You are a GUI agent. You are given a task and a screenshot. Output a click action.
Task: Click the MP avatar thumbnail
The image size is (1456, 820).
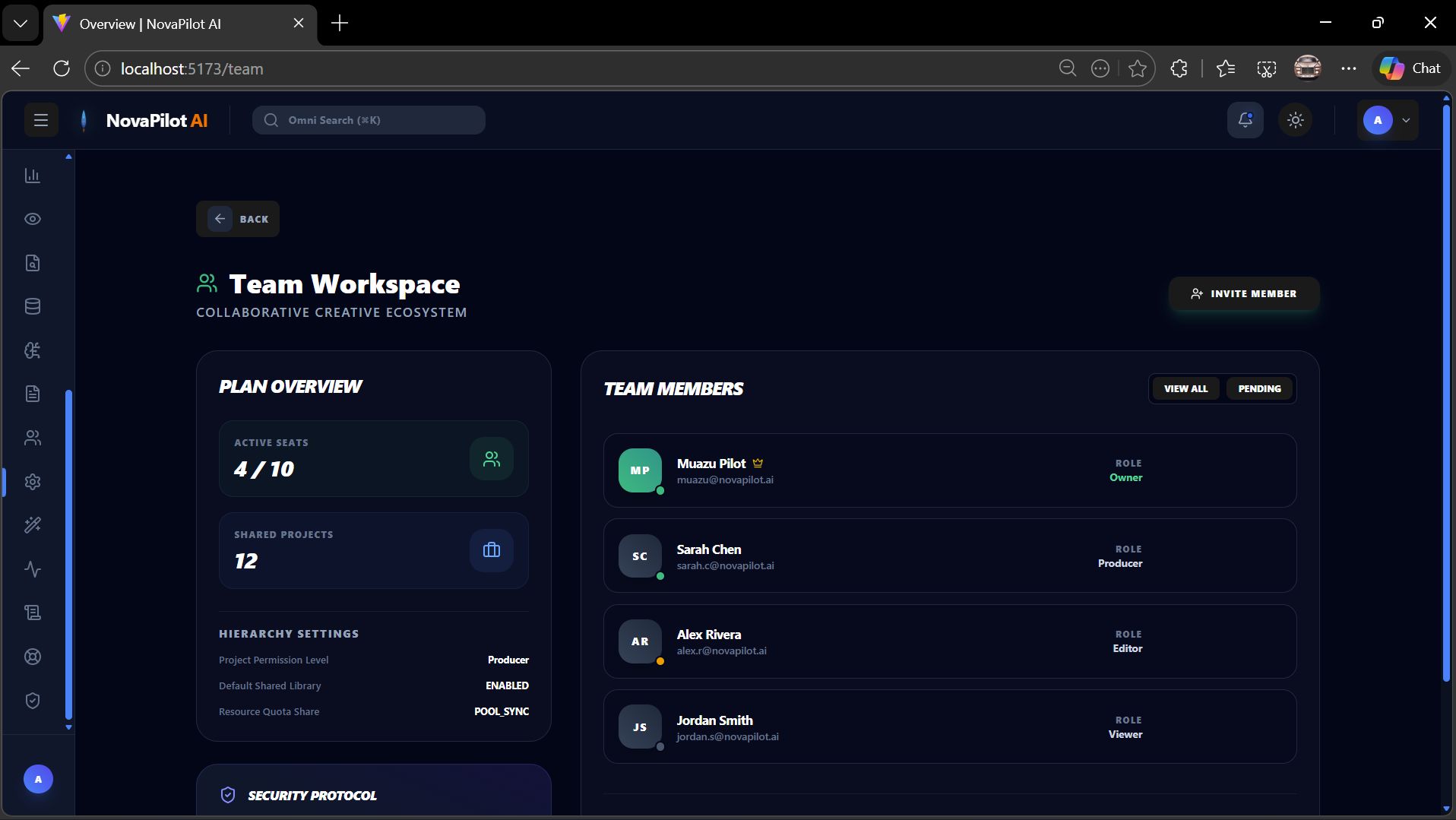pyautogui.click(x=640, y=470)
